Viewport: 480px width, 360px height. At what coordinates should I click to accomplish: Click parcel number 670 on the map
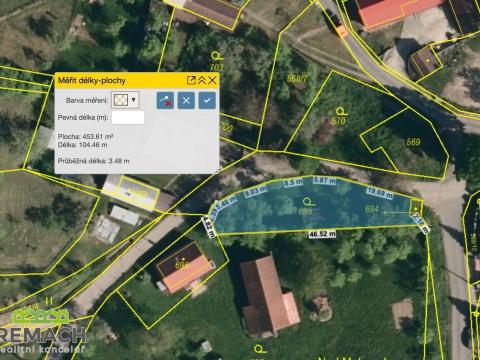click(x=338, y=121)
